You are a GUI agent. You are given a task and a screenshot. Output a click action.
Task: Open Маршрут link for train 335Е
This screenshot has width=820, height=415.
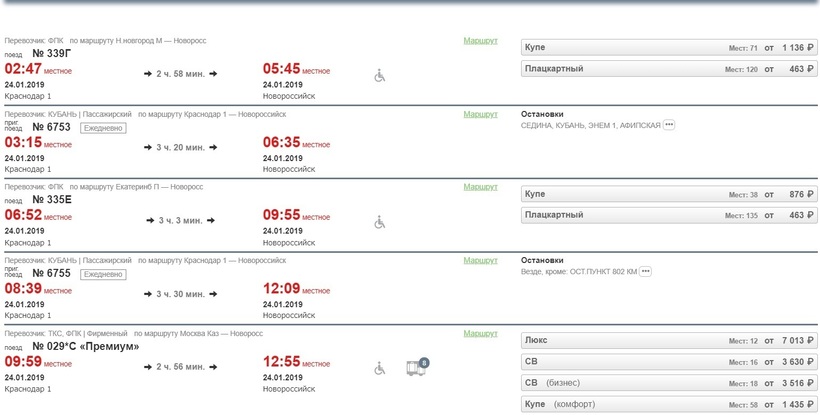[481, 187]
